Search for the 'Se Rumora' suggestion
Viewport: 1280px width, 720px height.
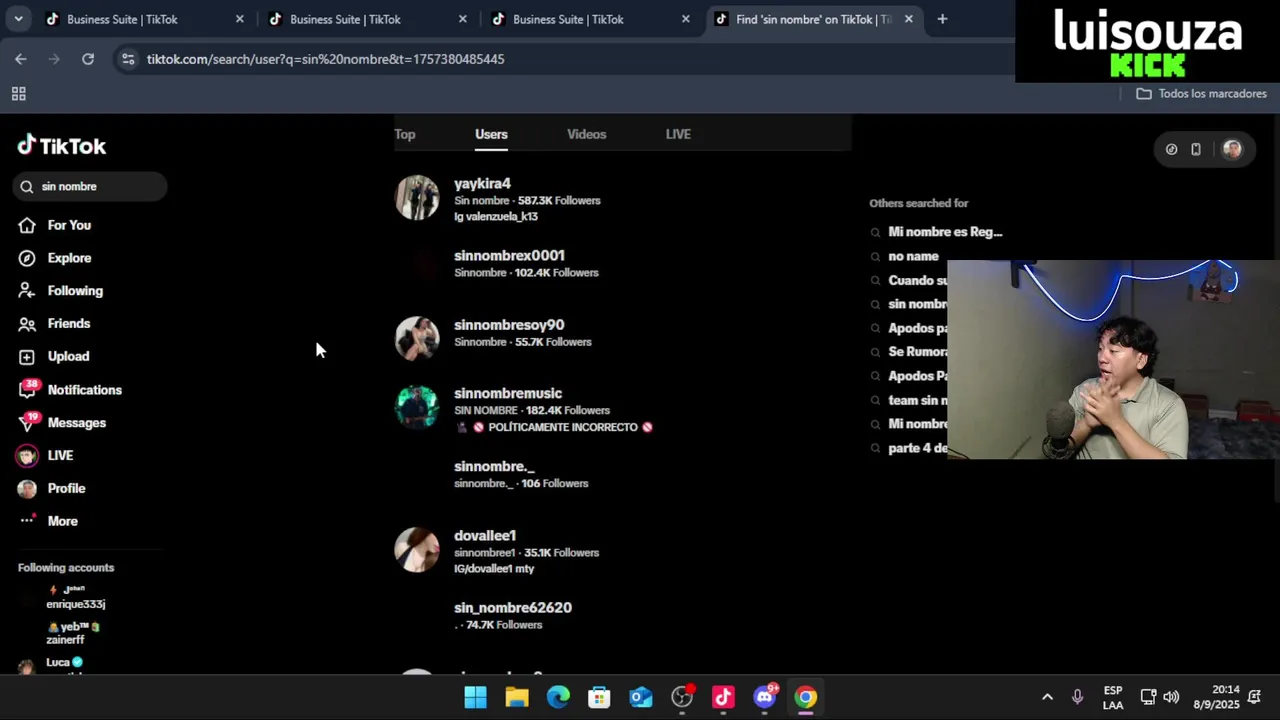[x=917, y=352]
